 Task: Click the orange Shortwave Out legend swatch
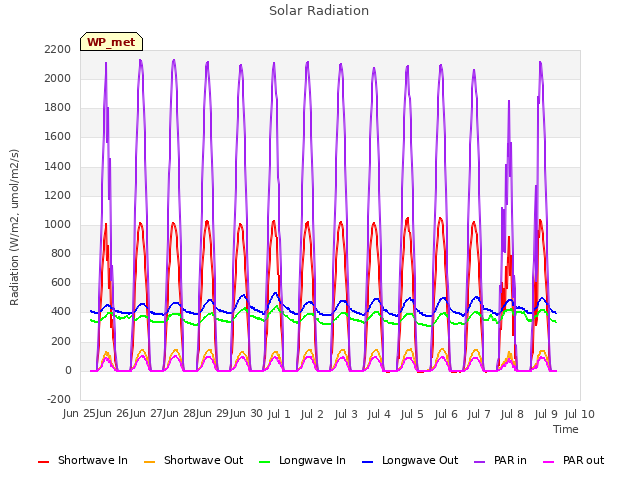tap(150, 462)
